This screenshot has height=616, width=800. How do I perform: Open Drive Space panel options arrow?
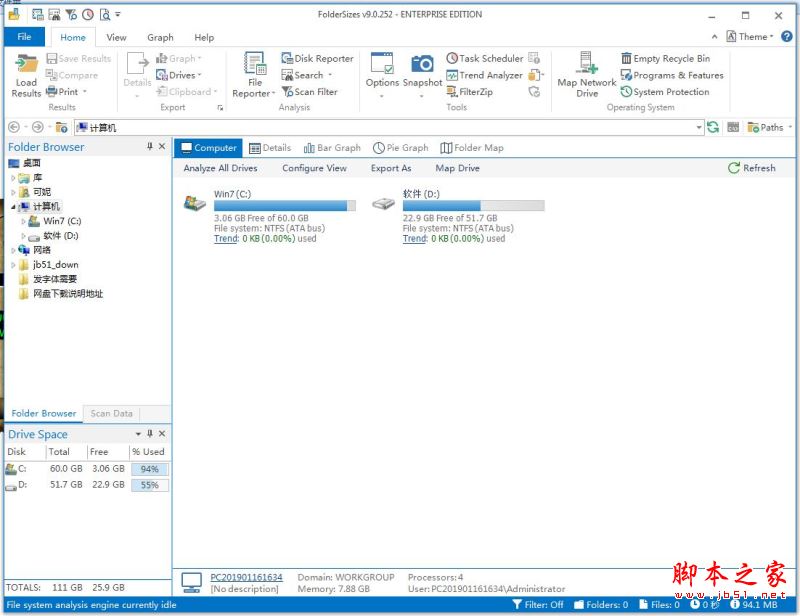click(138, 433)
